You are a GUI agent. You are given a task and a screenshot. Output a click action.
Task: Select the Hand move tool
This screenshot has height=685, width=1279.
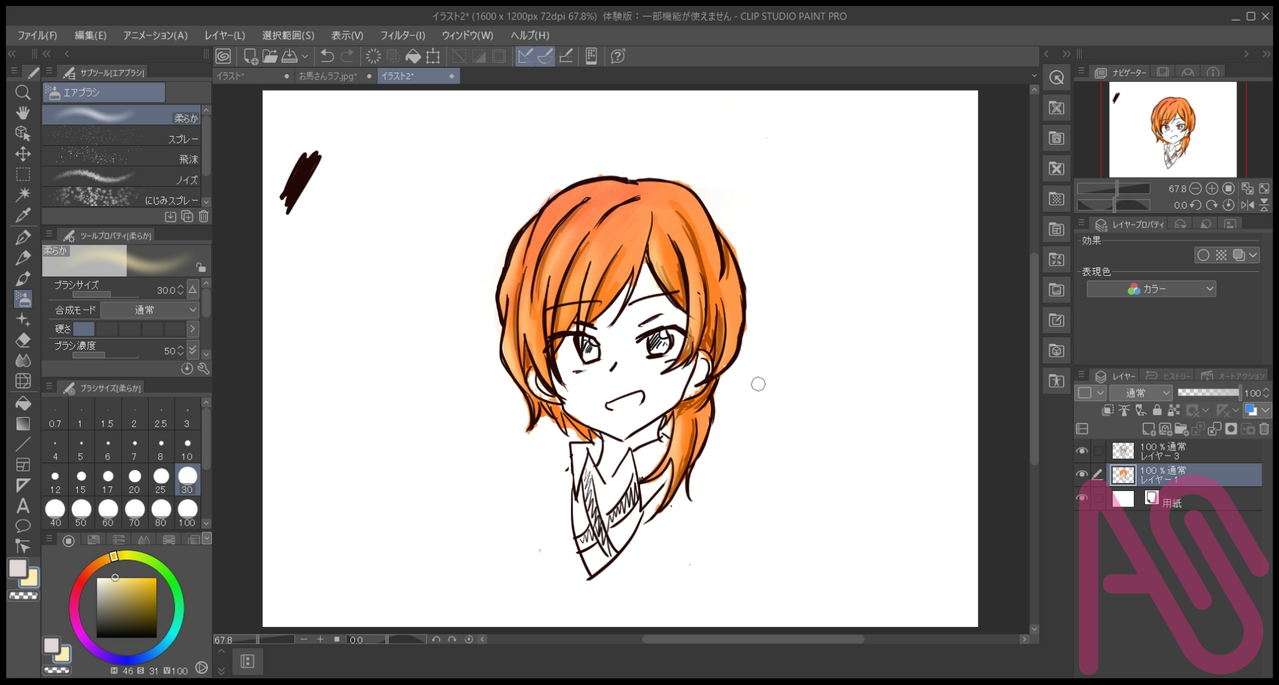22,113
